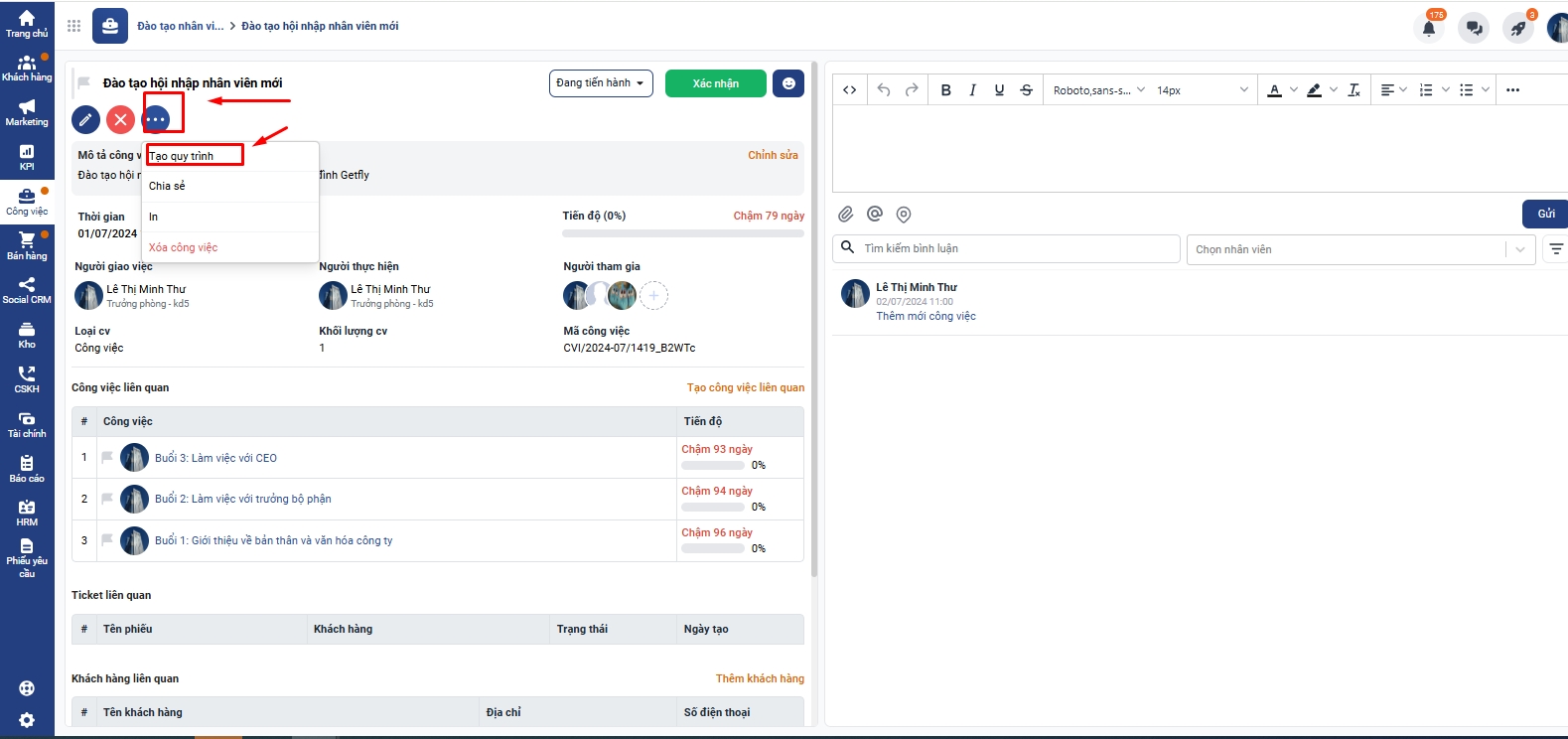The image size is (1568, 739).
Task: Click the red cancel X icon
Action: click(x=120, y=120)
